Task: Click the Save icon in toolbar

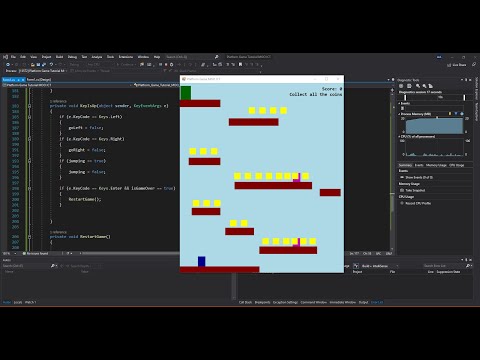Action: pyautogui.click(x=39, y=65)
